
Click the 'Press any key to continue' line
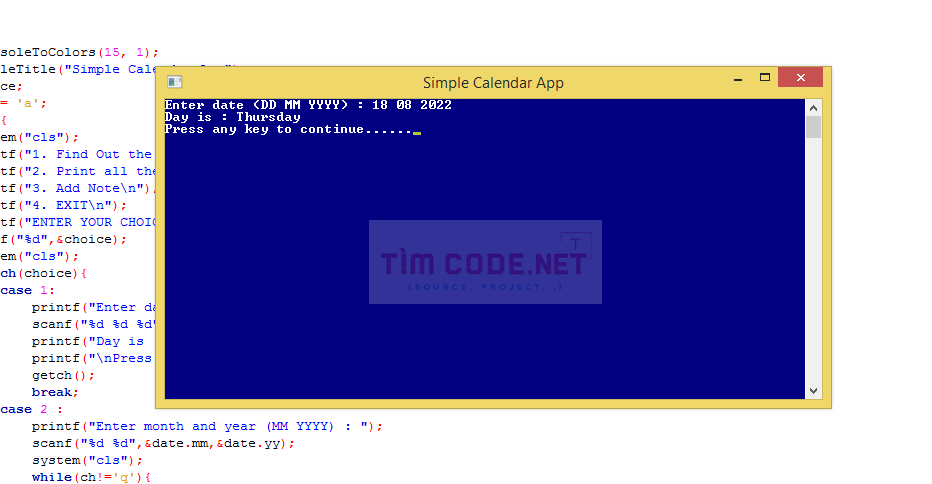(292, 130)
